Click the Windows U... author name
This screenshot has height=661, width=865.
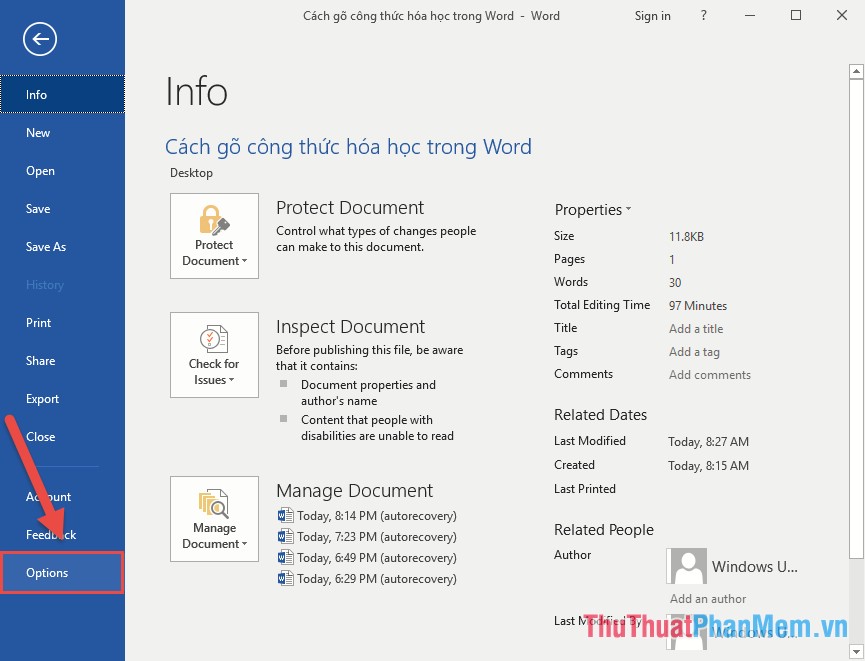(755, 567)
